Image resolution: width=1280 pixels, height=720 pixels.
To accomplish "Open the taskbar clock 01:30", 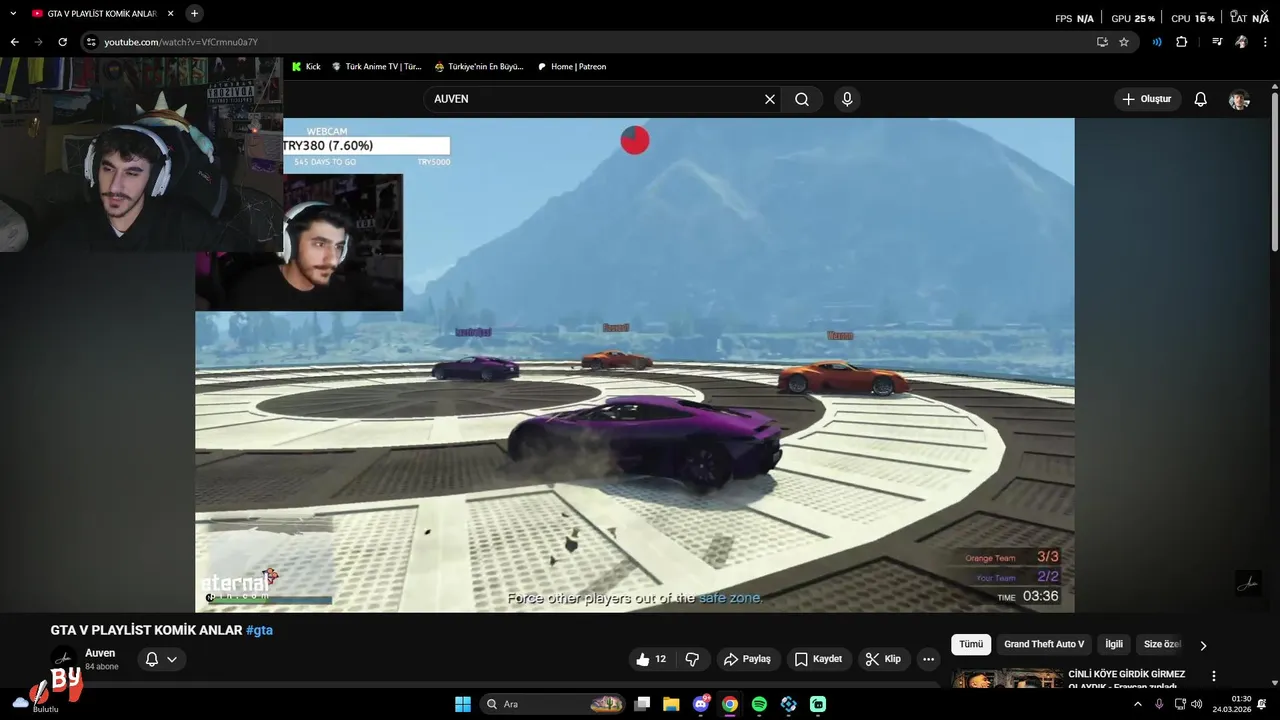I will pos(1232,704).
